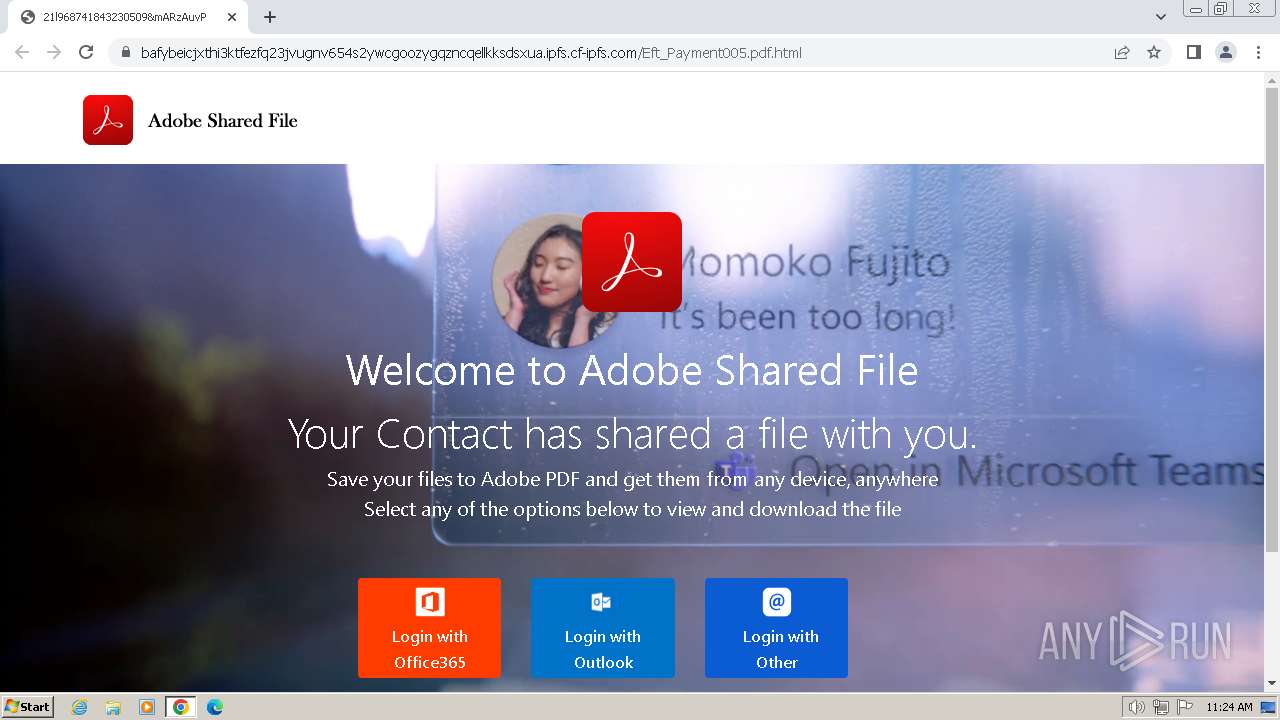Click Login with Office365 button

pos(430,628)
